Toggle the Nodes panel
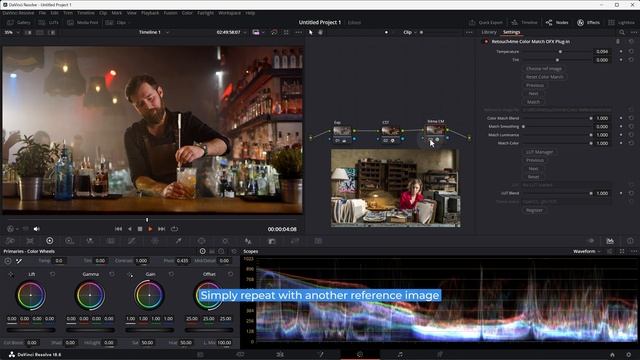 coord(557,22)
